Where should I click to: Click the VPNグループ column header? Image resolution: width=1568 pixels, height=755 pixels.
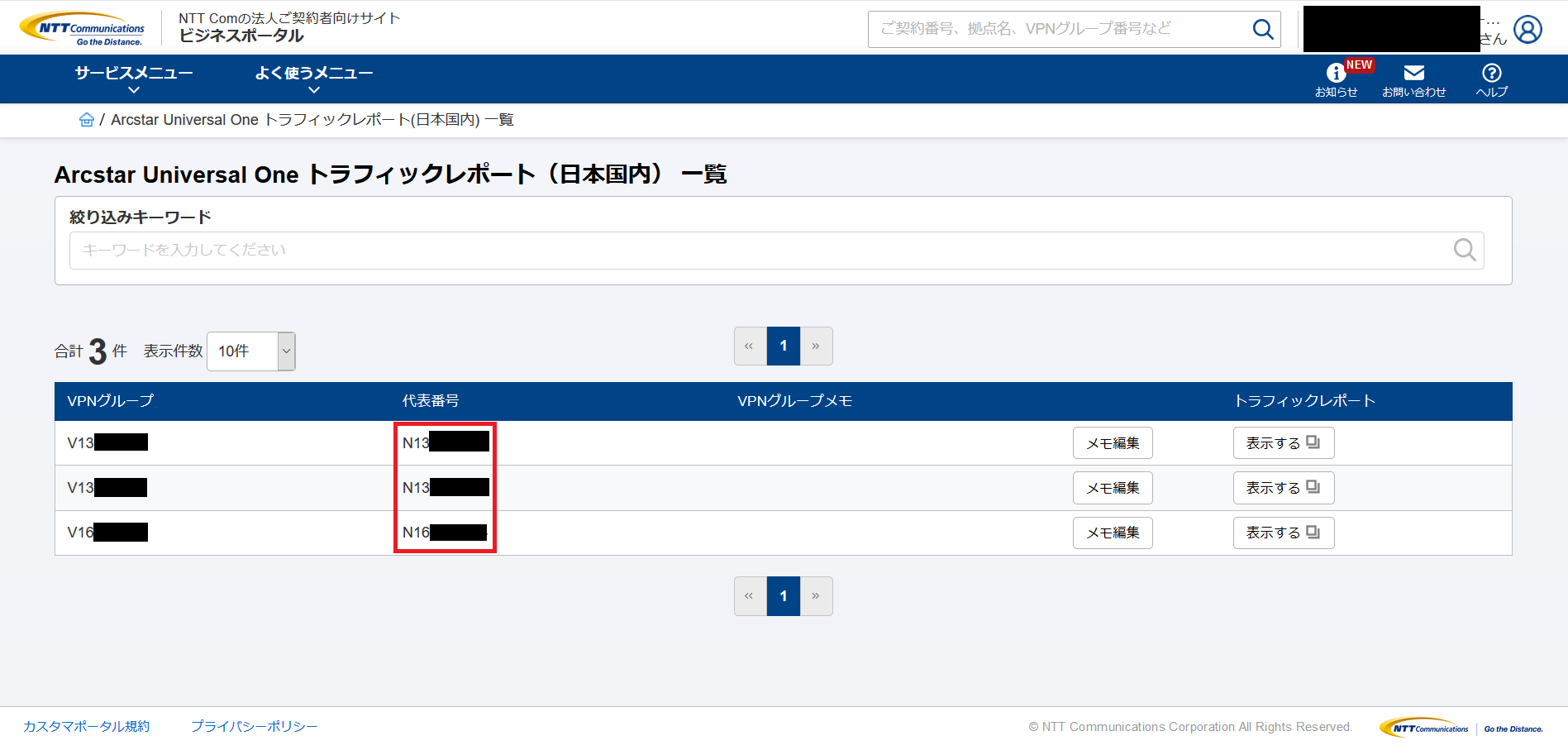pos(111,401)
